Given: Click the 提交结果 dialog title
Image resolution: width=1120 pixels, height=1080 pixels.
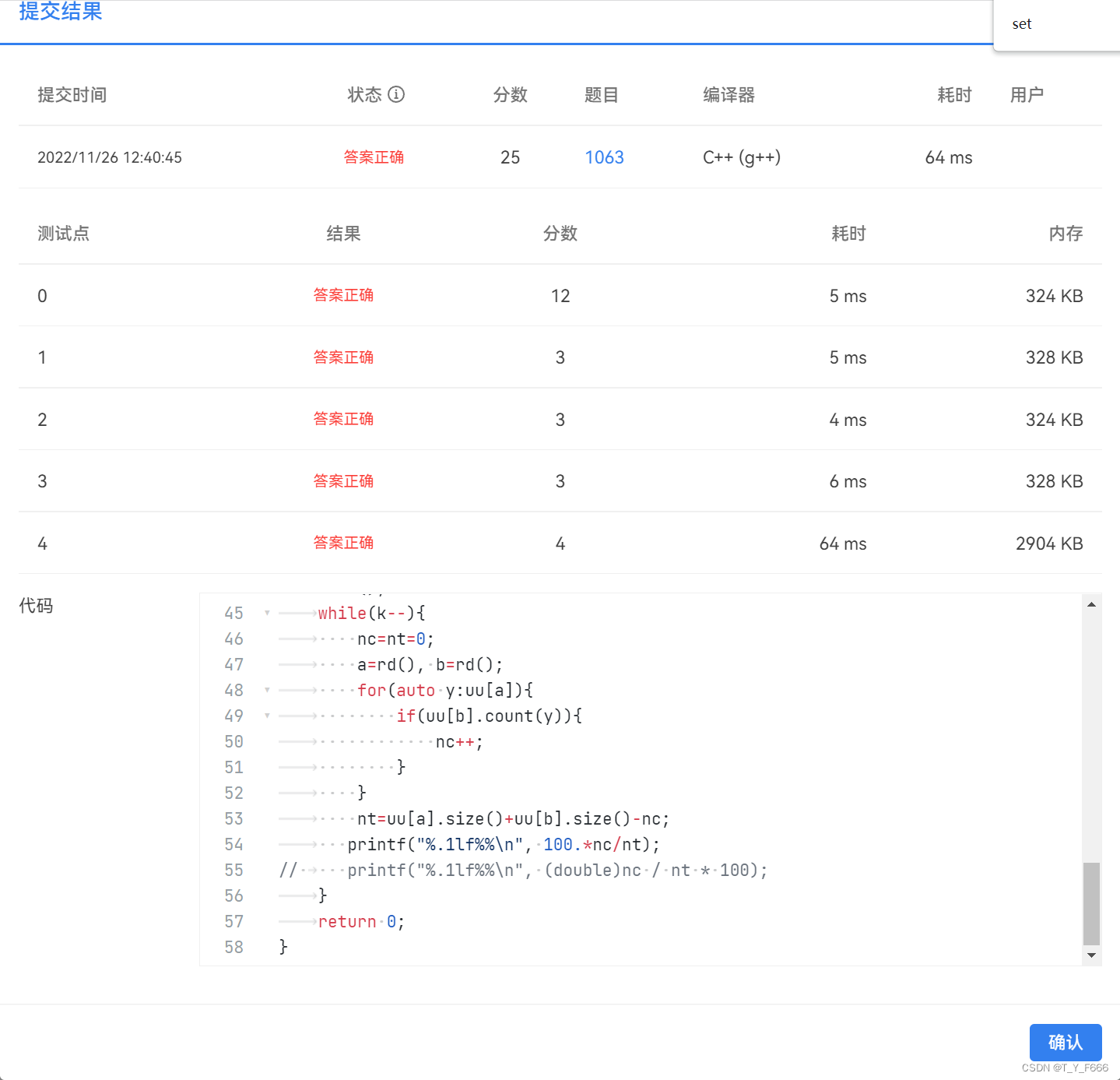Looking at the screenshot, I should tap(61, 11).
